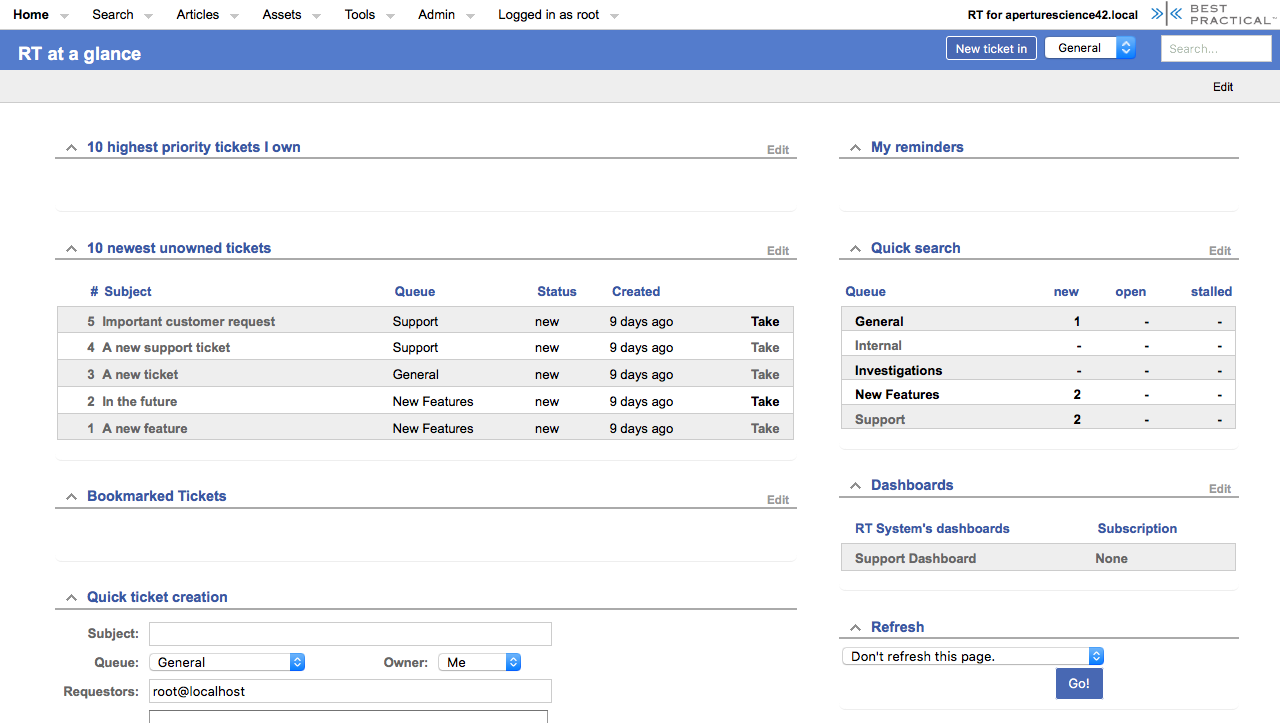Collapse the Quick ticket creation arrow
This screenshot has width=1280, height=723.
click(71, 597)
